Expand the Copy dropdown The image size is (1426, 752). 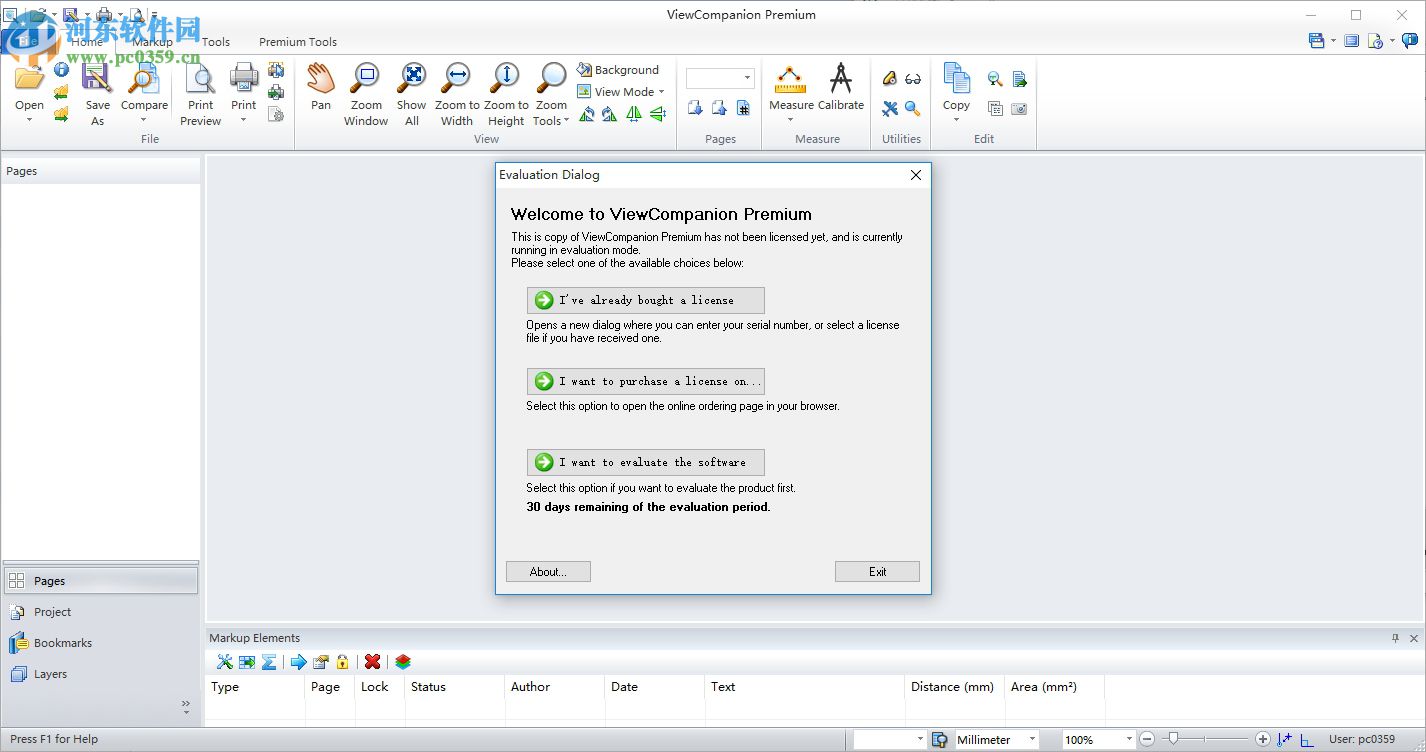tap(956, 121)
